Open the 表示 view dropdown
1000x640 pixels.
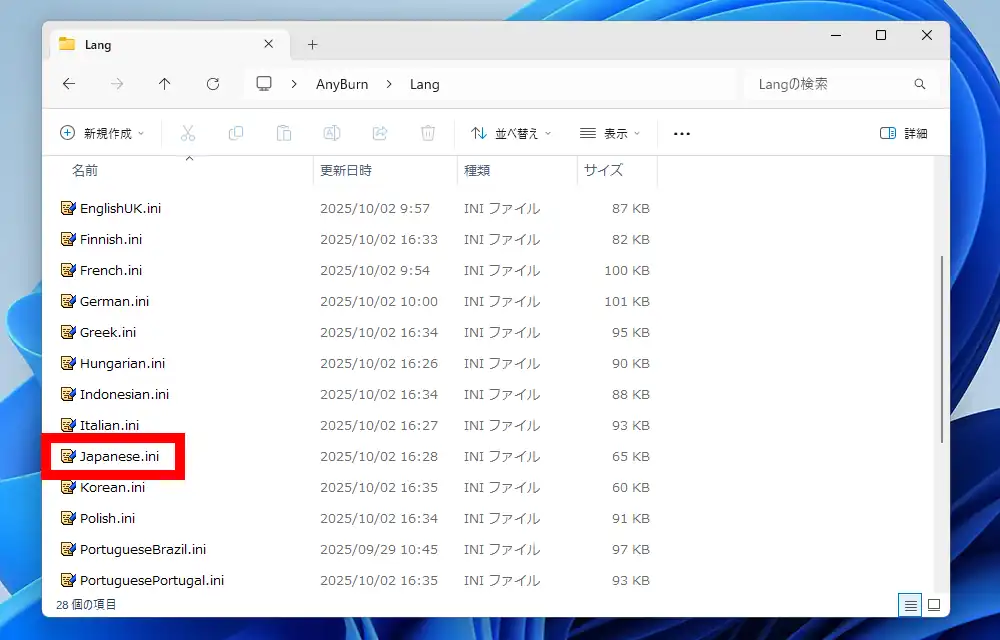(610, 133)
